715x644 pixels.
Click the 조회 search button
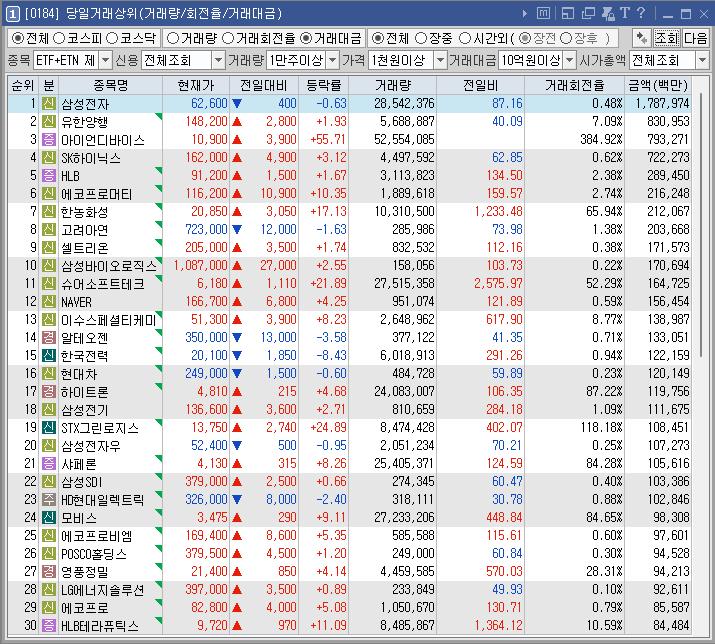click(667, 38)
